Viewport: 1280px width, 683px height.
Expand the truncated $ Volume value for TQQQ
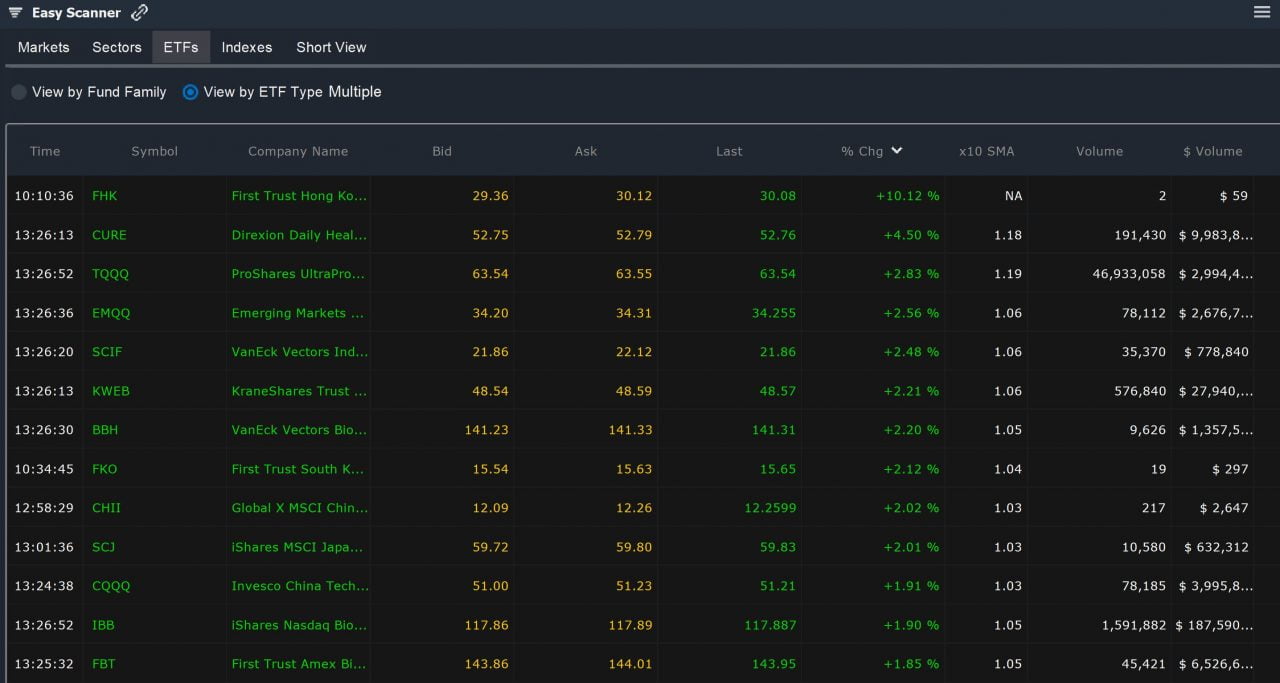(x=1213, y=273)
